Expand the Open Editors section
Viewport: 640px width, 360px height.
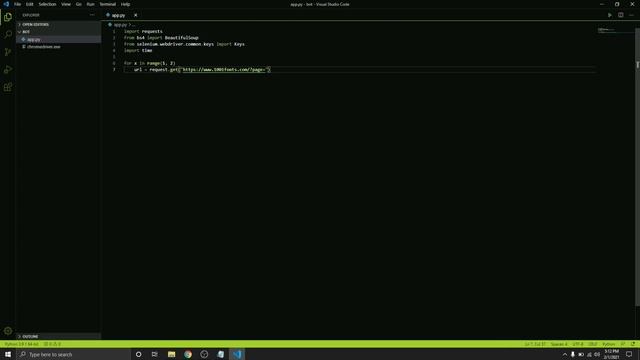pyautogui.click(x=58, y=24)
